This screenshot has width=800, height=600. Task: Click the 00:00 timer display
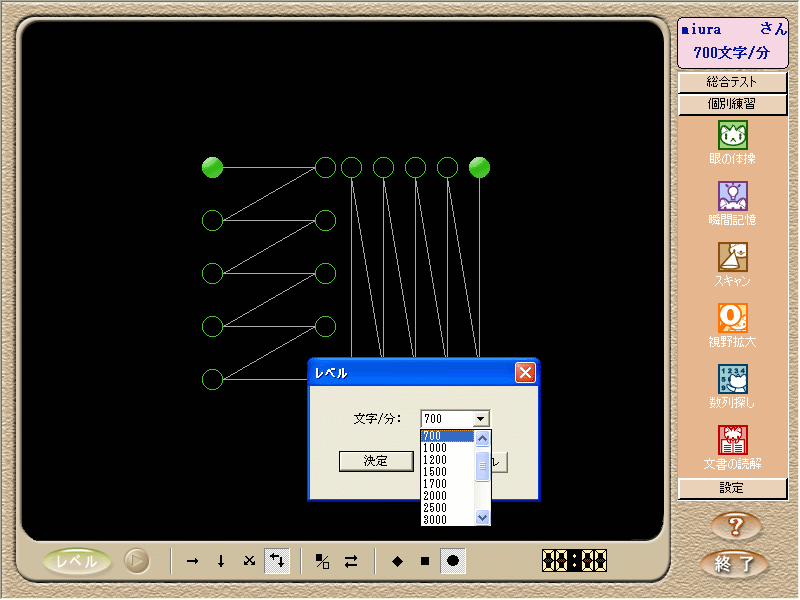(x=574, y=561)
